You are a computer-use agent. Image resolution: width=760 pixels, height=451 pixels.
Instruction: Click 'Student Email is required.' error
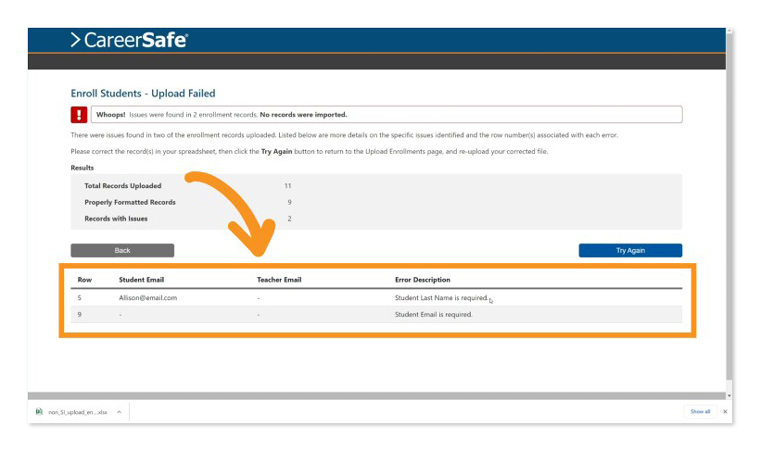tap(433, 314)
